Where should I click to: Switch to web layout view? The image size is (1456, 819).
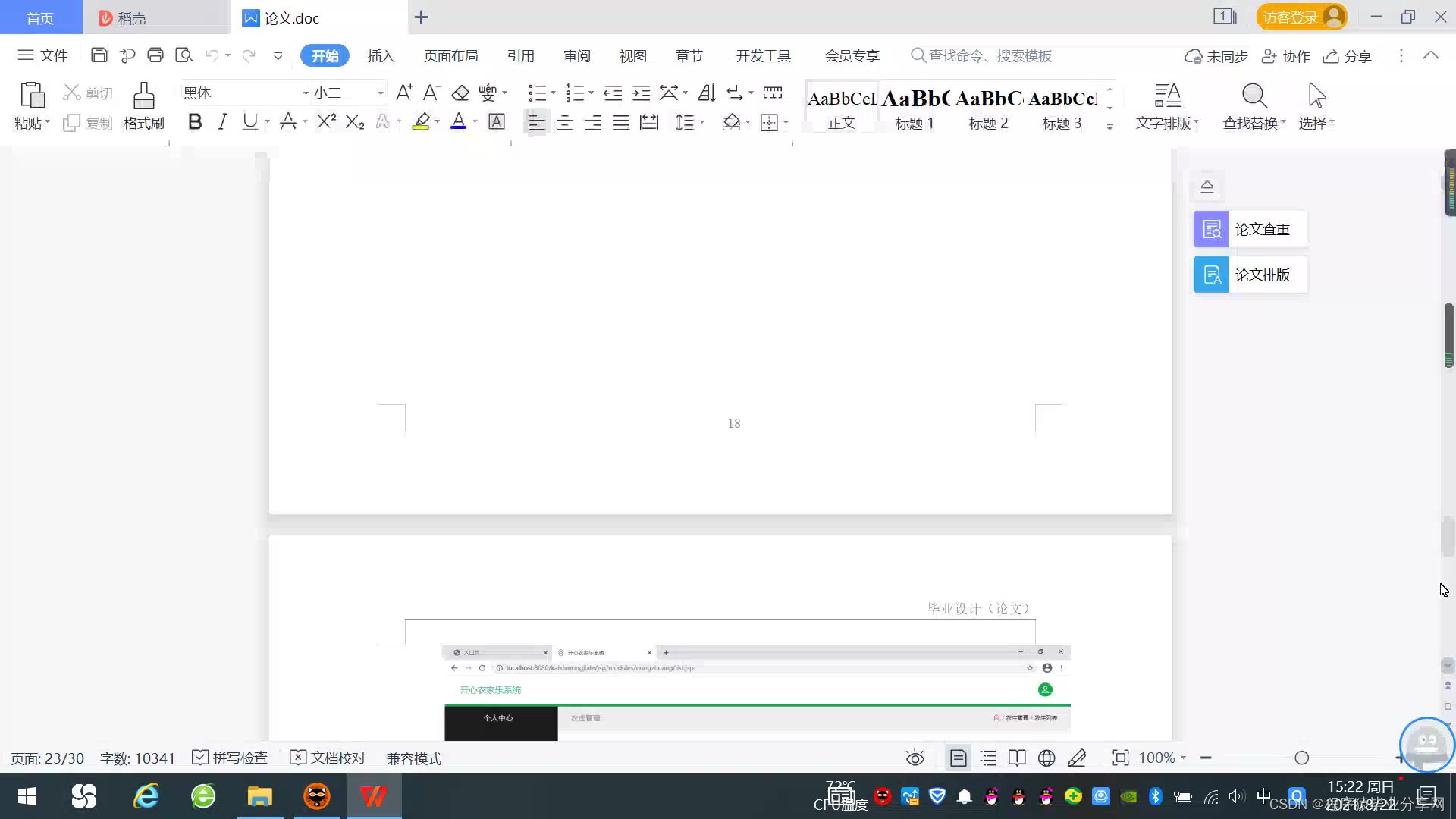(1046, 758)
